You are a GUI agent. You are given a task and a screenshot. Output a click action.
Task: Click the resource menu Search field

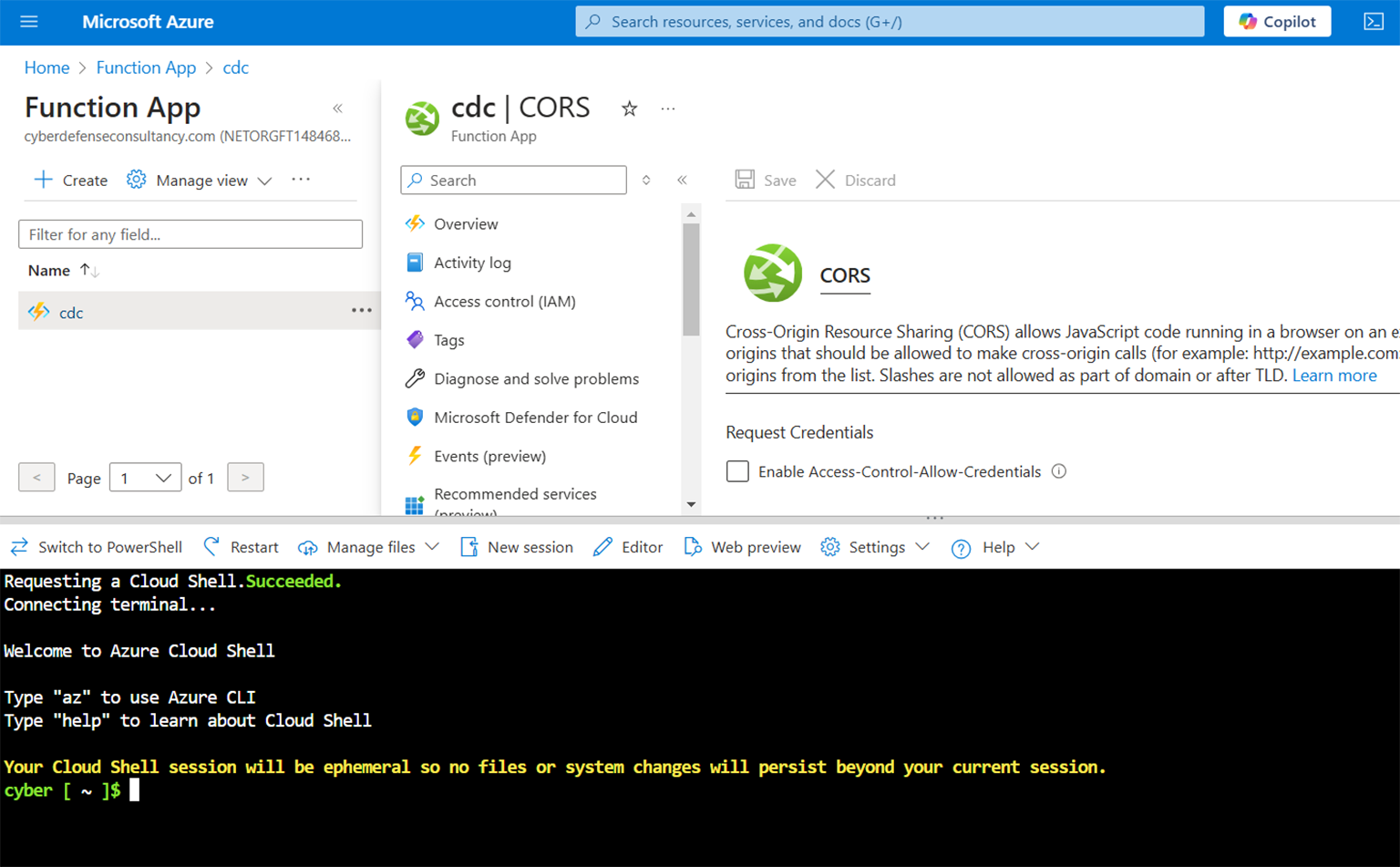513,180
